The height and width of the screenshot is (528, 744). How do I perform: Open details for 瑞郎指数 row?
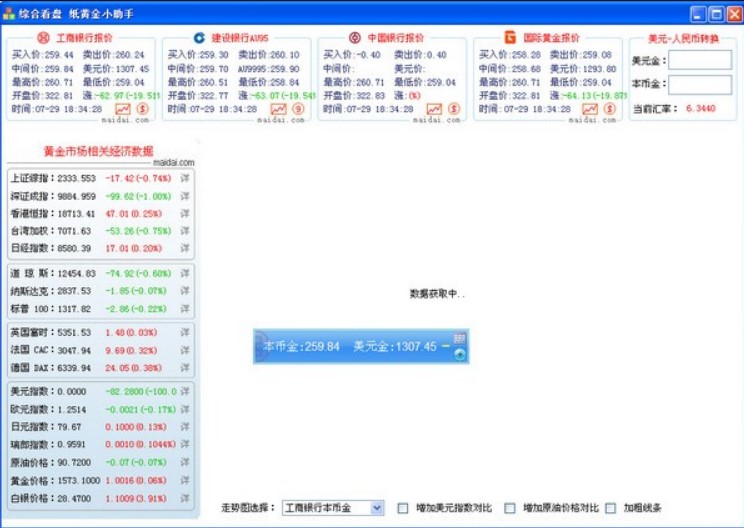pos(185,445)
